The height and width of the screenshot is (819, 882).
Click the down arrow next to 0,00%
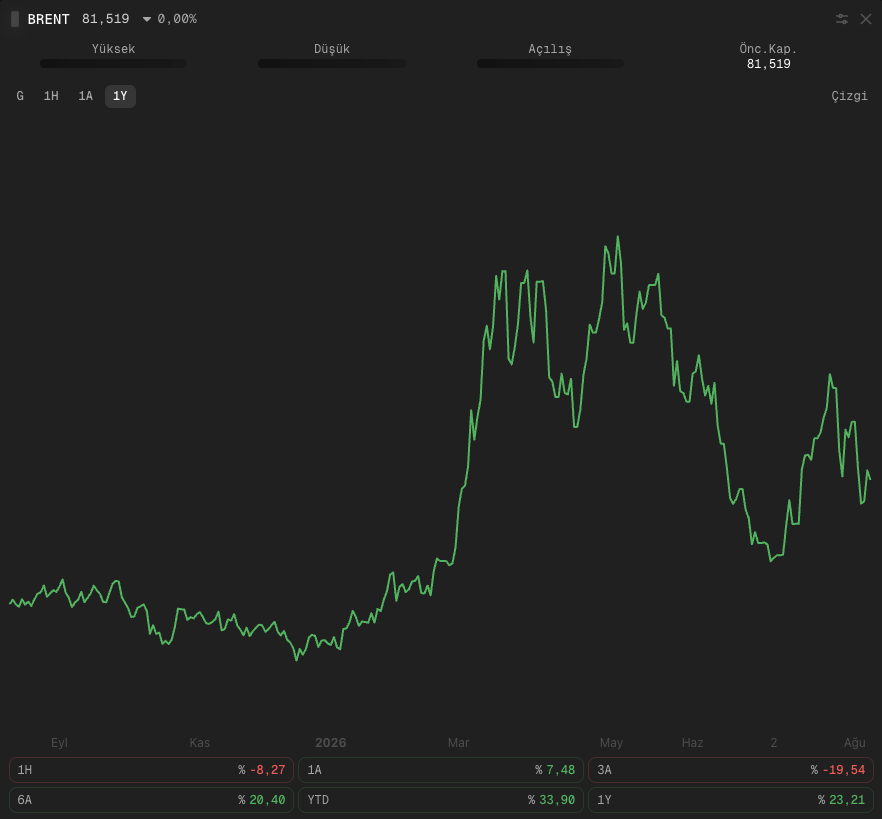(x=147, y=19)
